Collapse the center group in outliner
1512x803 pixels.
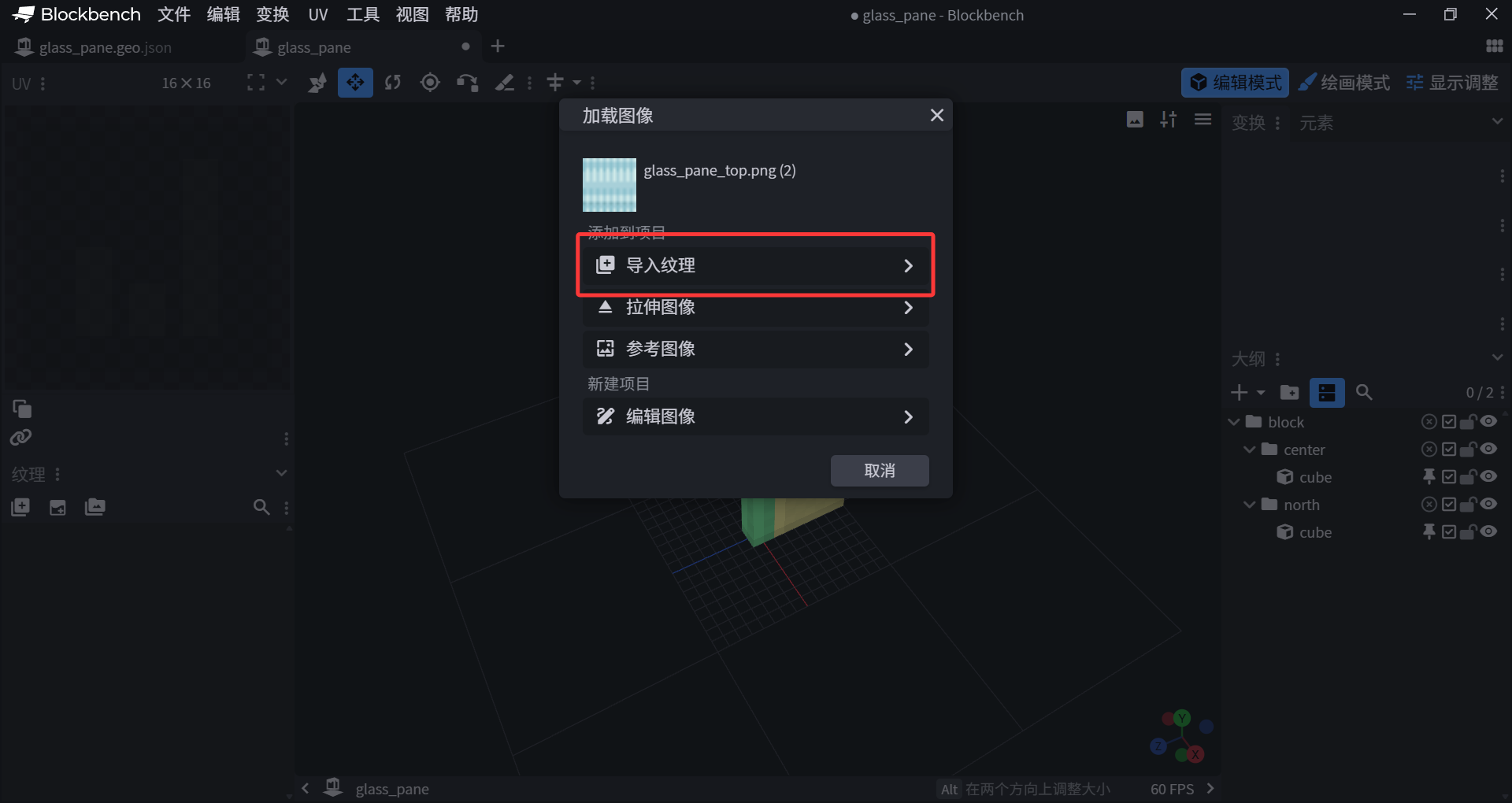click(1250, 450)
